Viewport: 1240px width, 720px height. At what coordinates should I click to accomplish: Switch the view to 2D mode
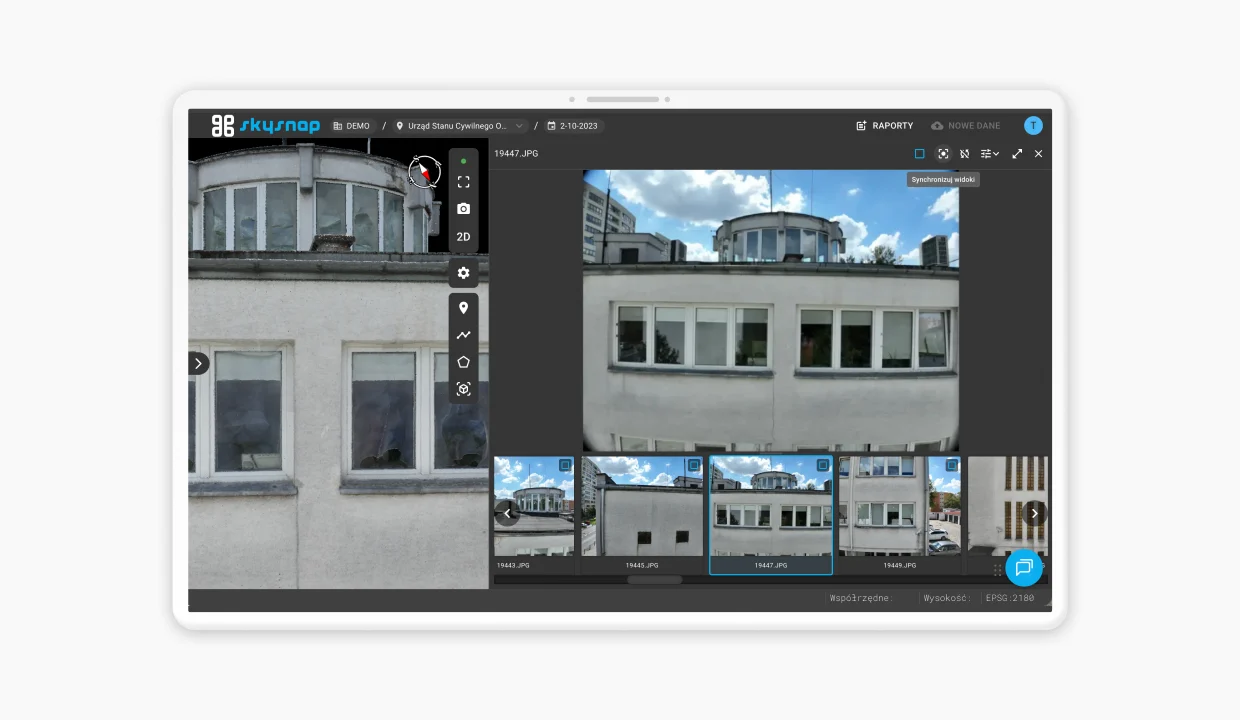coord(463,237)
